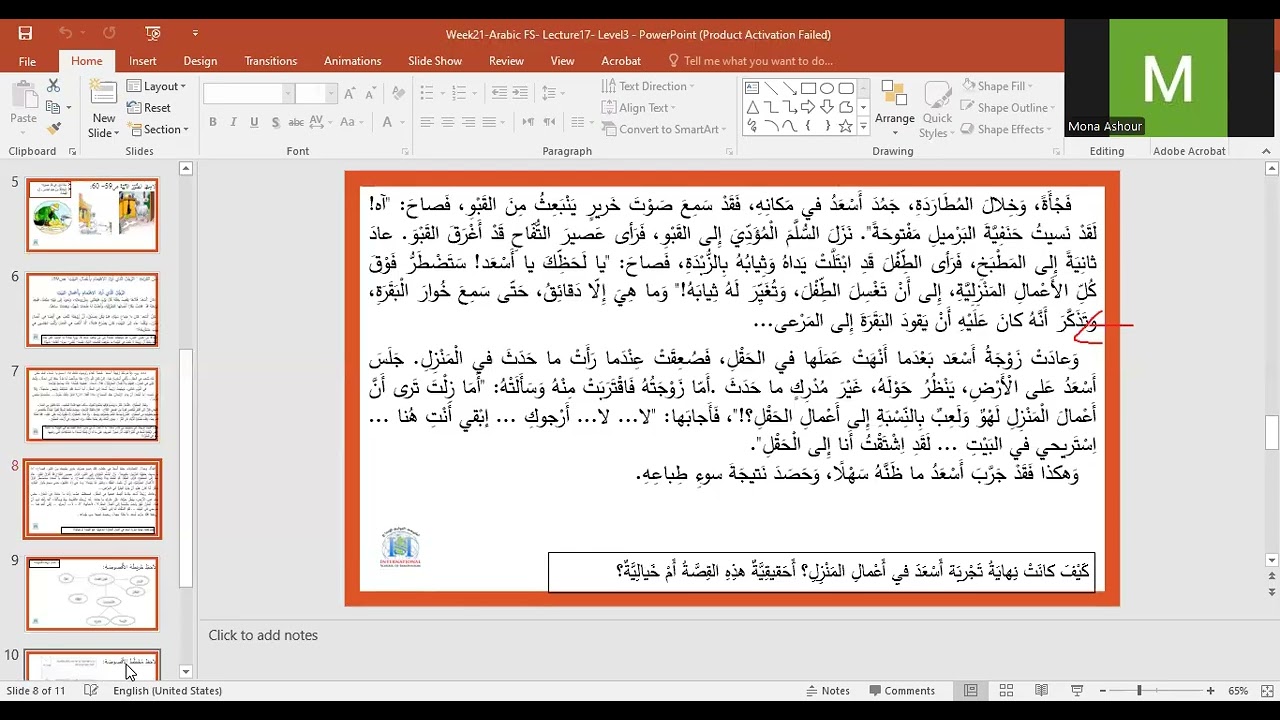Screen dimensions: 1280x720
Task: Click the 65% zoom level text
Action: 1238,690
